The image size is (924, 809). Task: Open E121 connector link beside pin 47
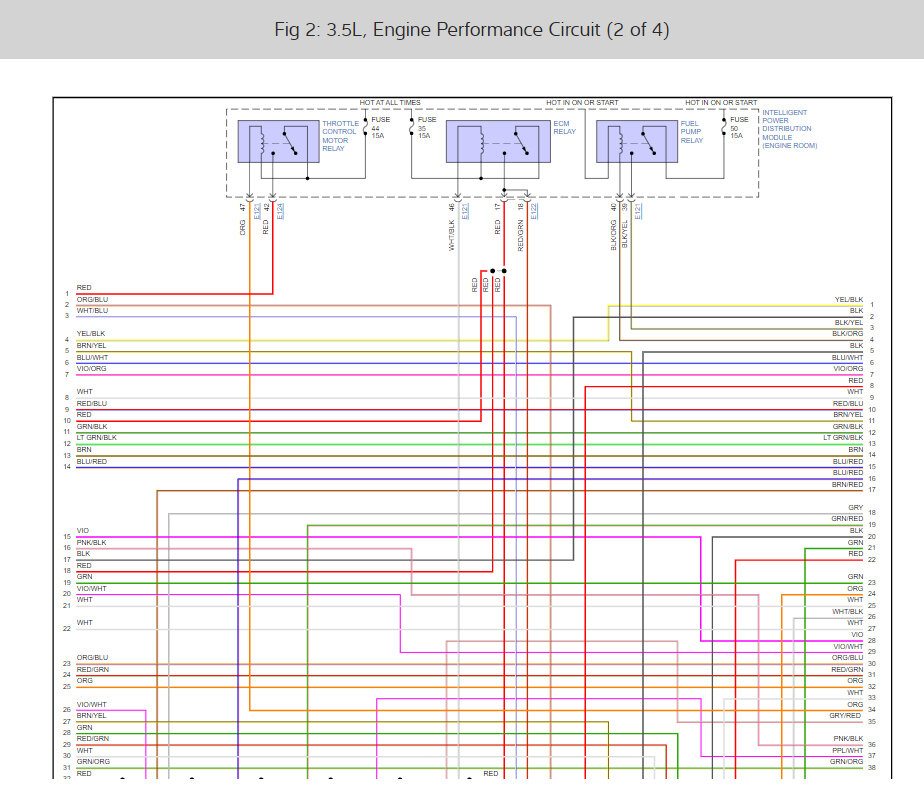tap(257, 212)
